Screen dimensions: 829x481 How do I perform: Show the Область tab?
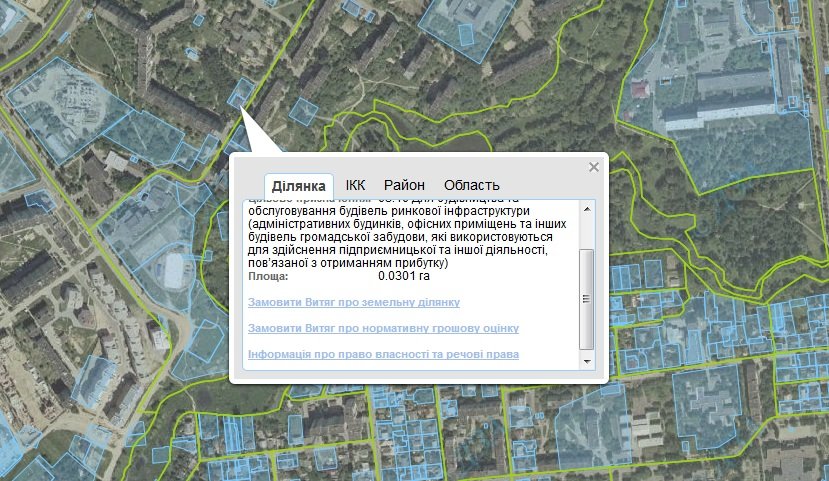coord(471,185)
